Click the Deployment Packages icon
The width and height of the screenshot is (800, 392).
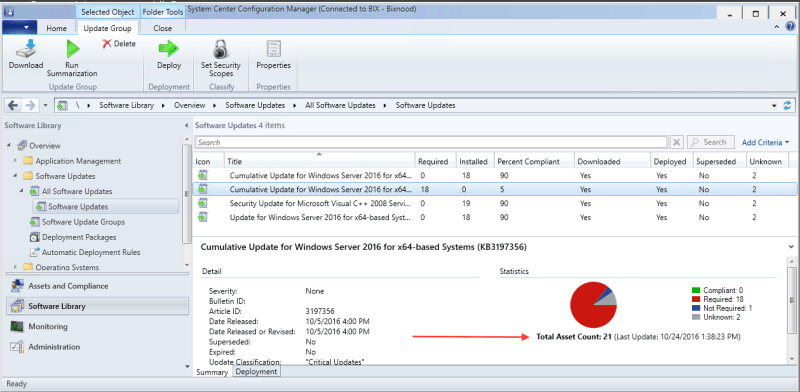[34, 237]
